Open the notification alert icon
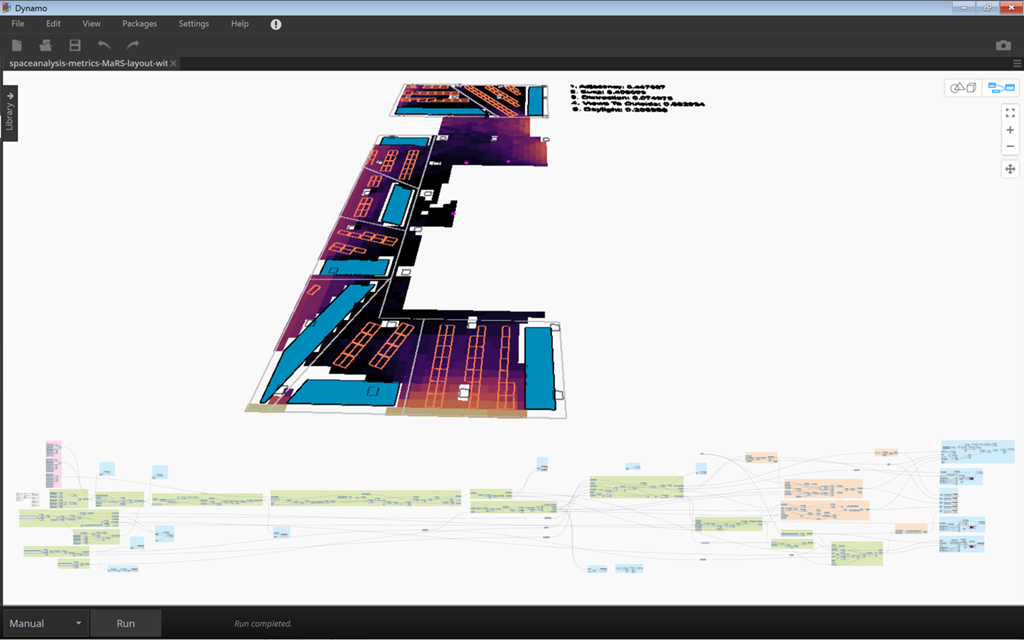This screenshot has height=640, width=1024. point(276,24)
